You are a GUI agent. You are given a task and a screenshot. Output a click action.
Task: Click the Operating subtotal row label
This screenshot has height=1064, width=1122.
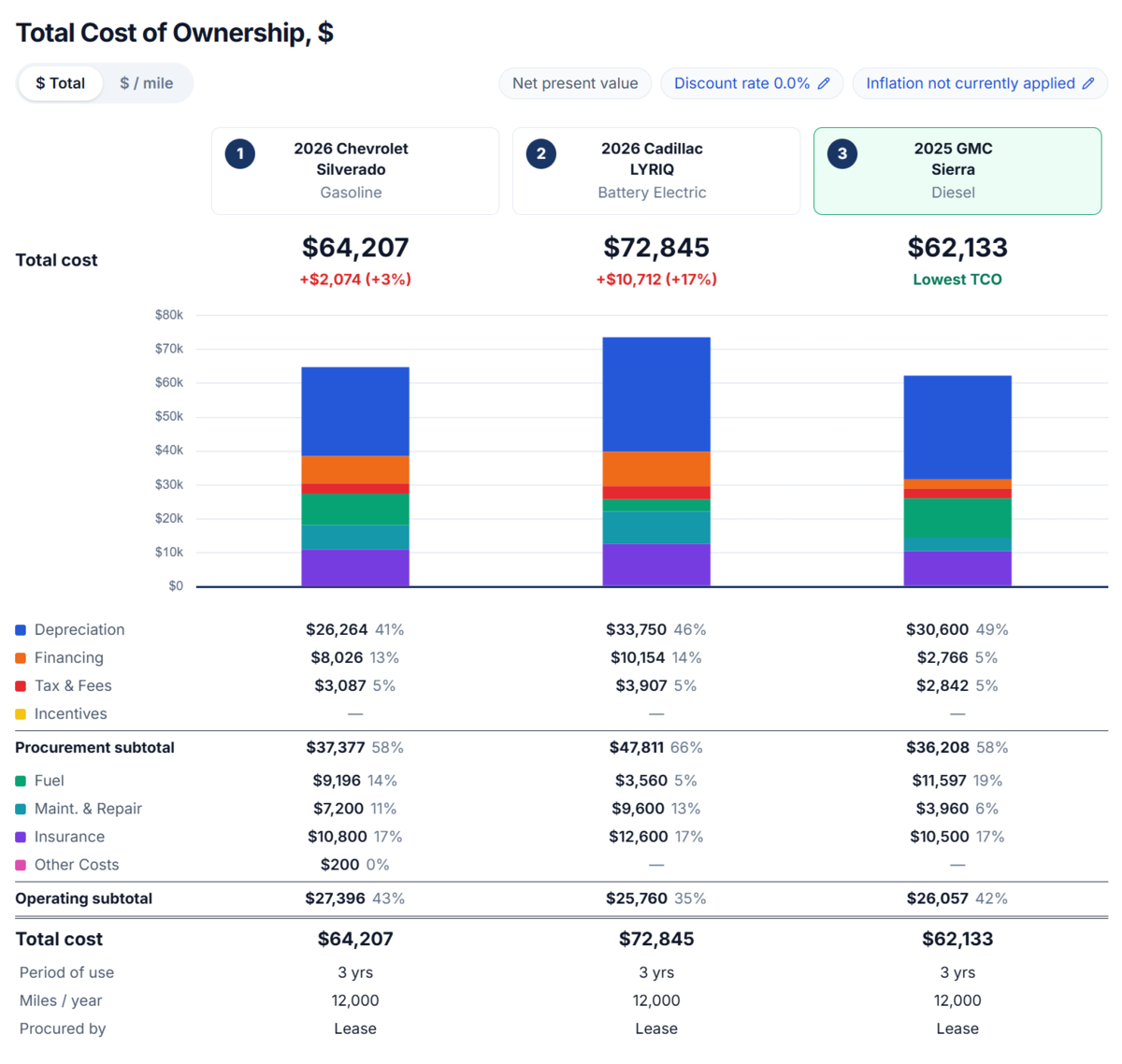(x=83, y=899)
